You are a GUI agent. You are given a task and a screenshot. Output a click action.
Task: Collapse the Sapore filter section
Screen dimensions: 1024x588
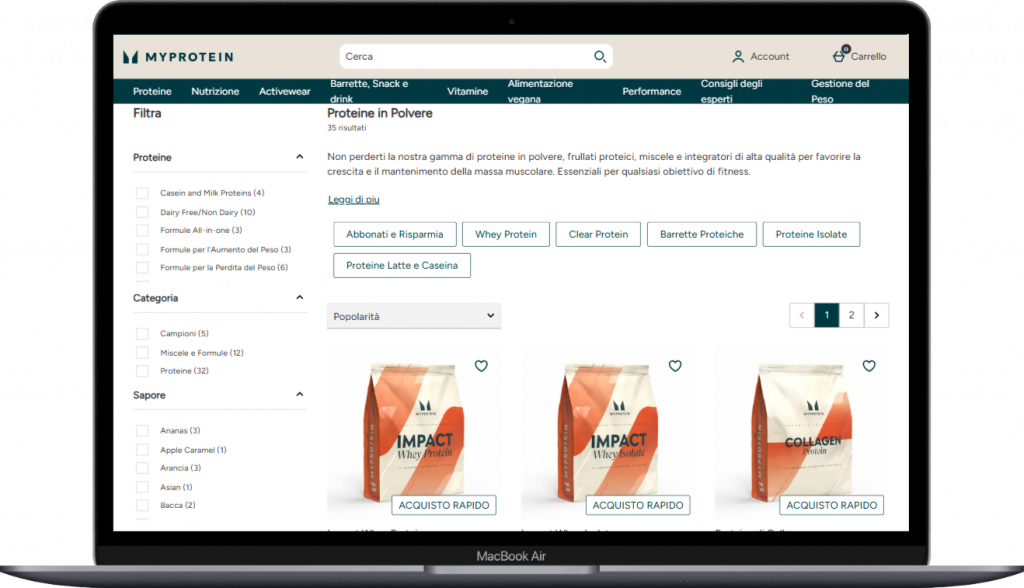tap(299, 395)
